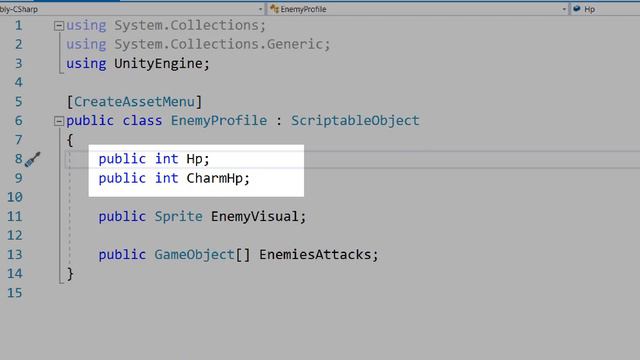The width and height of the screenshot is (640, 360).
Task: Click System.Collections on line 1
Action: pyautogui.click(x=187, y=25)
